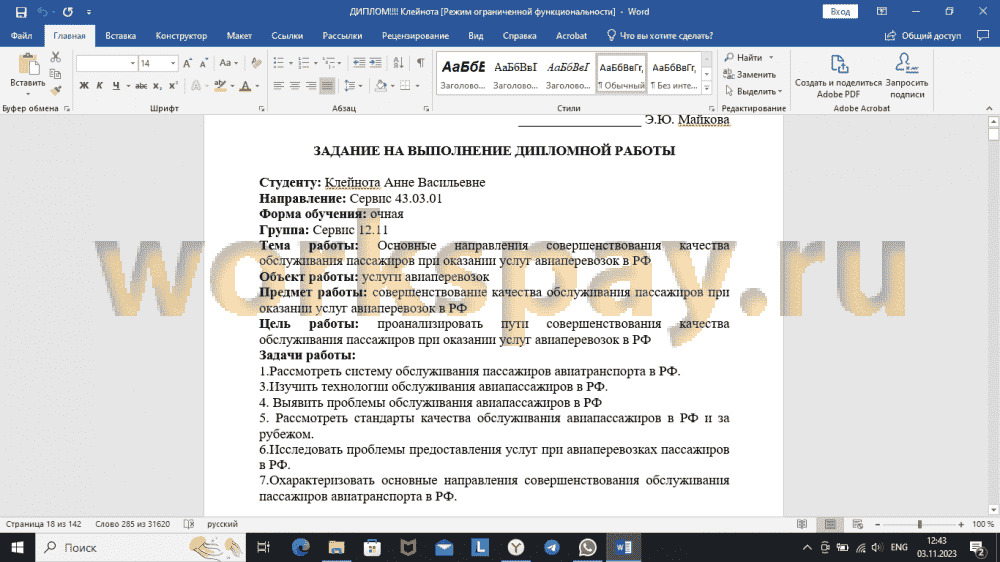Decrease paragraph indent
The image size is (1000, 562).
click(x=359, y=63)
